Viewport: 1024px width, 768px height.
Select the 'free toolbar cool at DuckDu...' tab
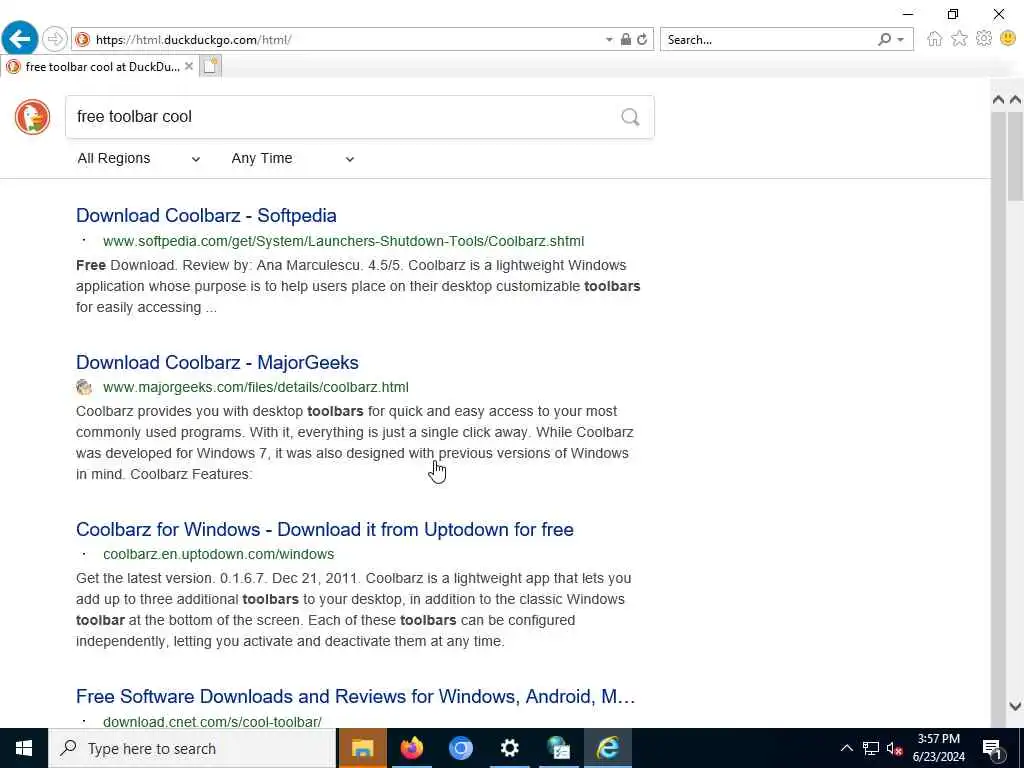click(x=100, y=67)
